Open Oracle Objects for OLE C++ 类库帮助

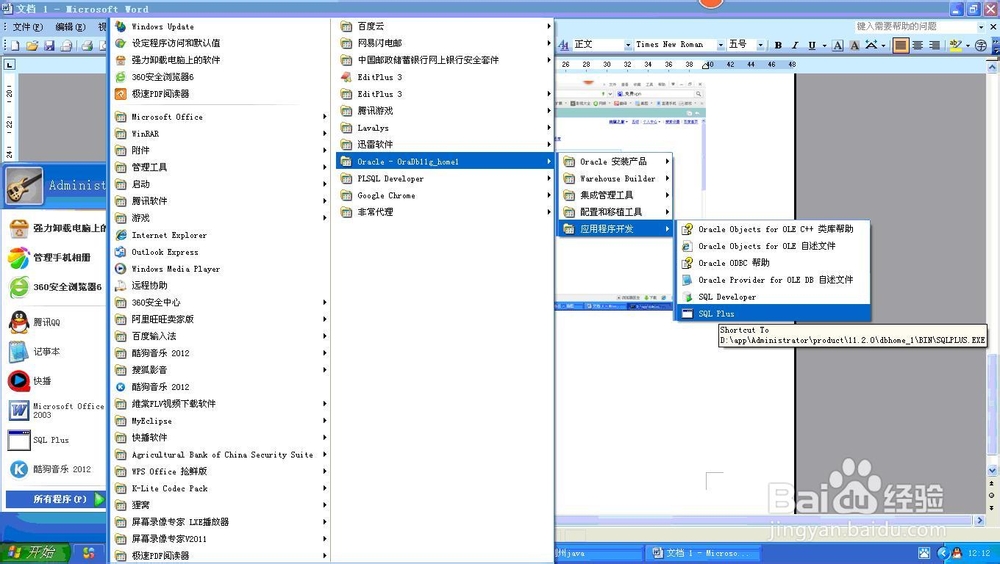(x=773, y=229)
